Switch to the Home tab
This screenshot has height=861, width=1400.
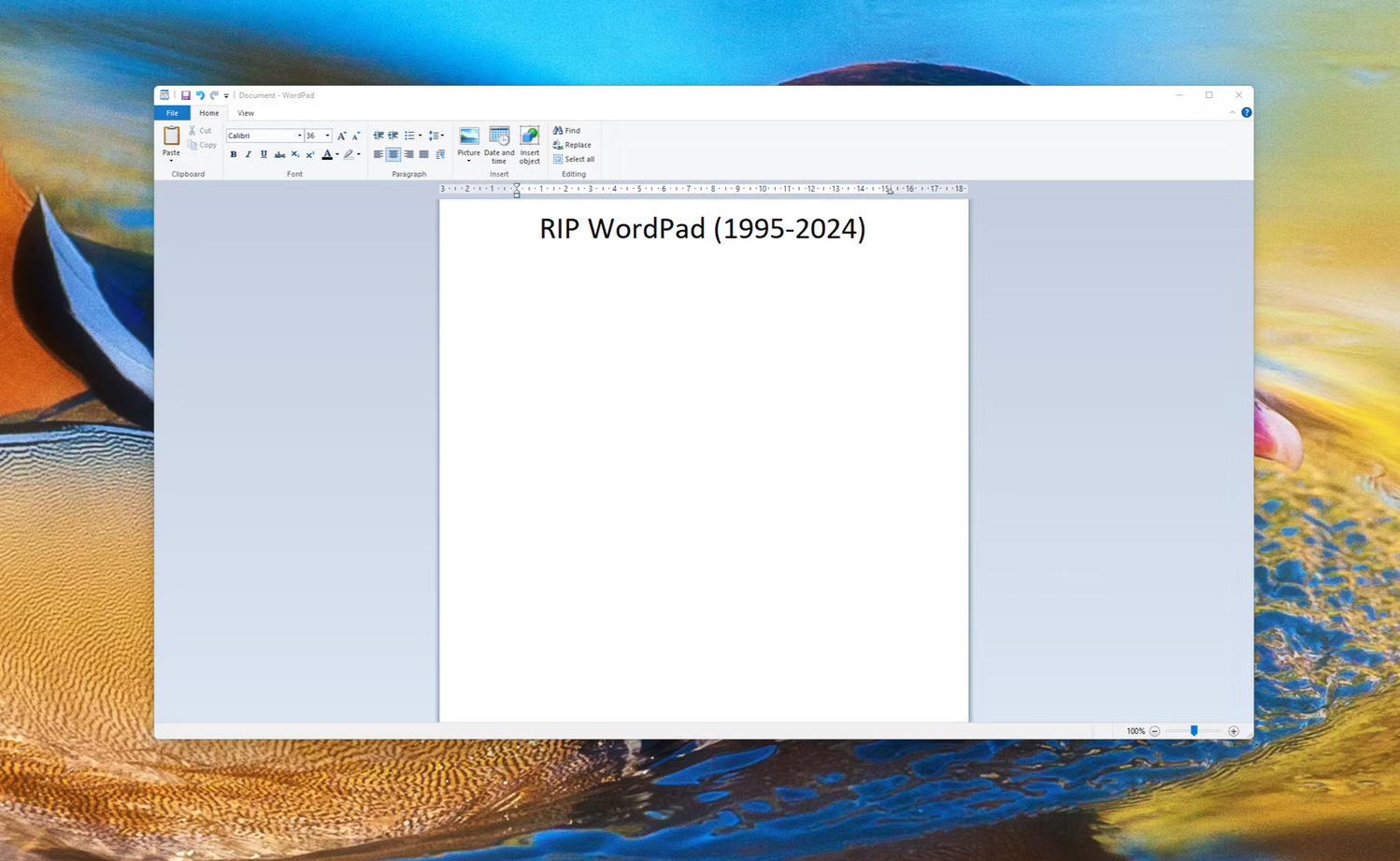tap(208, 113)
